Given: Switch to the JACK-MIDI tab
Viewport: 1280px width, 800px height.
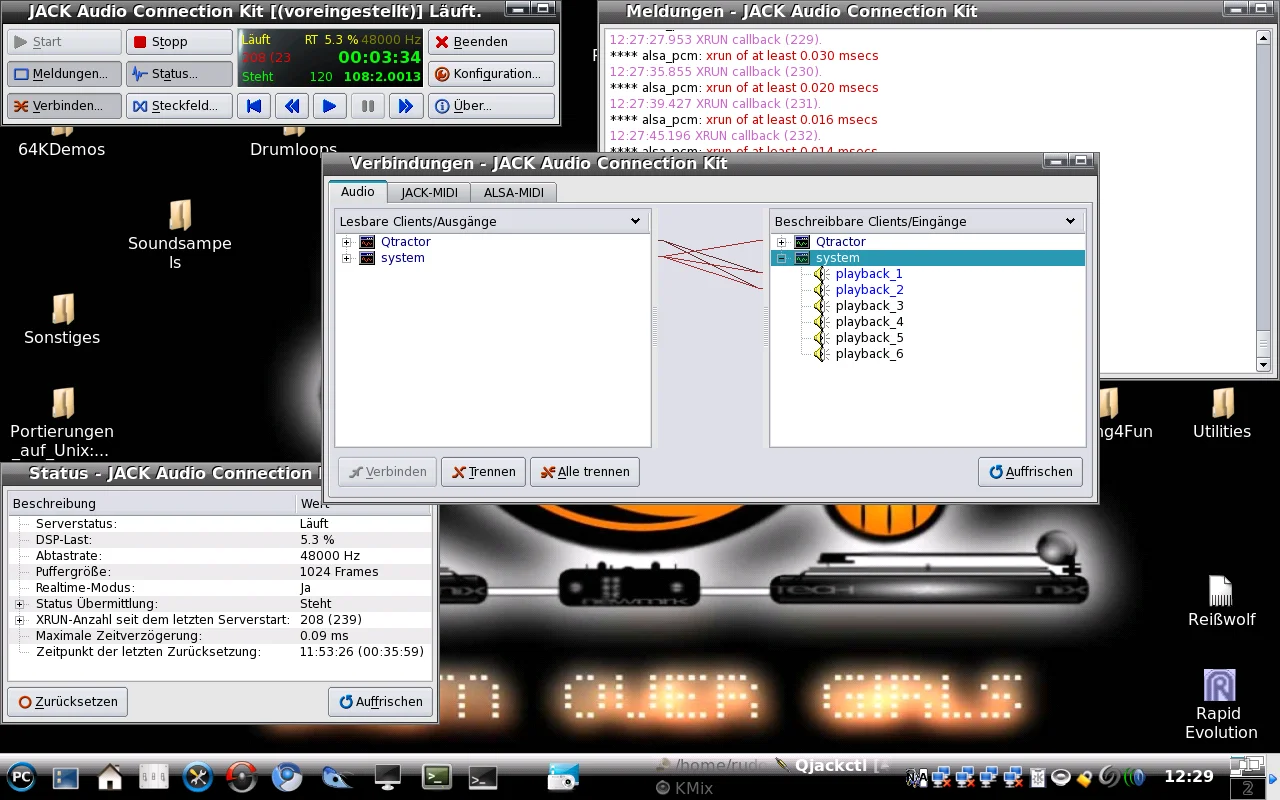Looking at the screenshot, I should tap(429, 193).
